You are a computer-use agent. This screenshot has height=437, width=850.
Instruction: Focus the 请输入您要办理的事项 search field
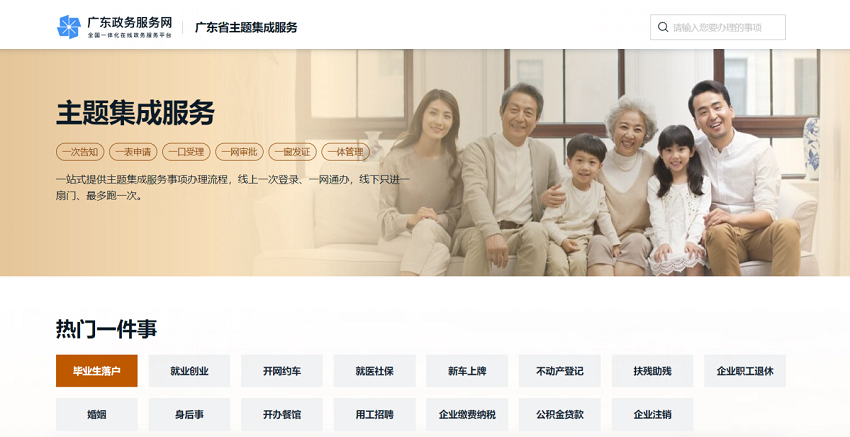pyautogui.click(x=718, y=27)
